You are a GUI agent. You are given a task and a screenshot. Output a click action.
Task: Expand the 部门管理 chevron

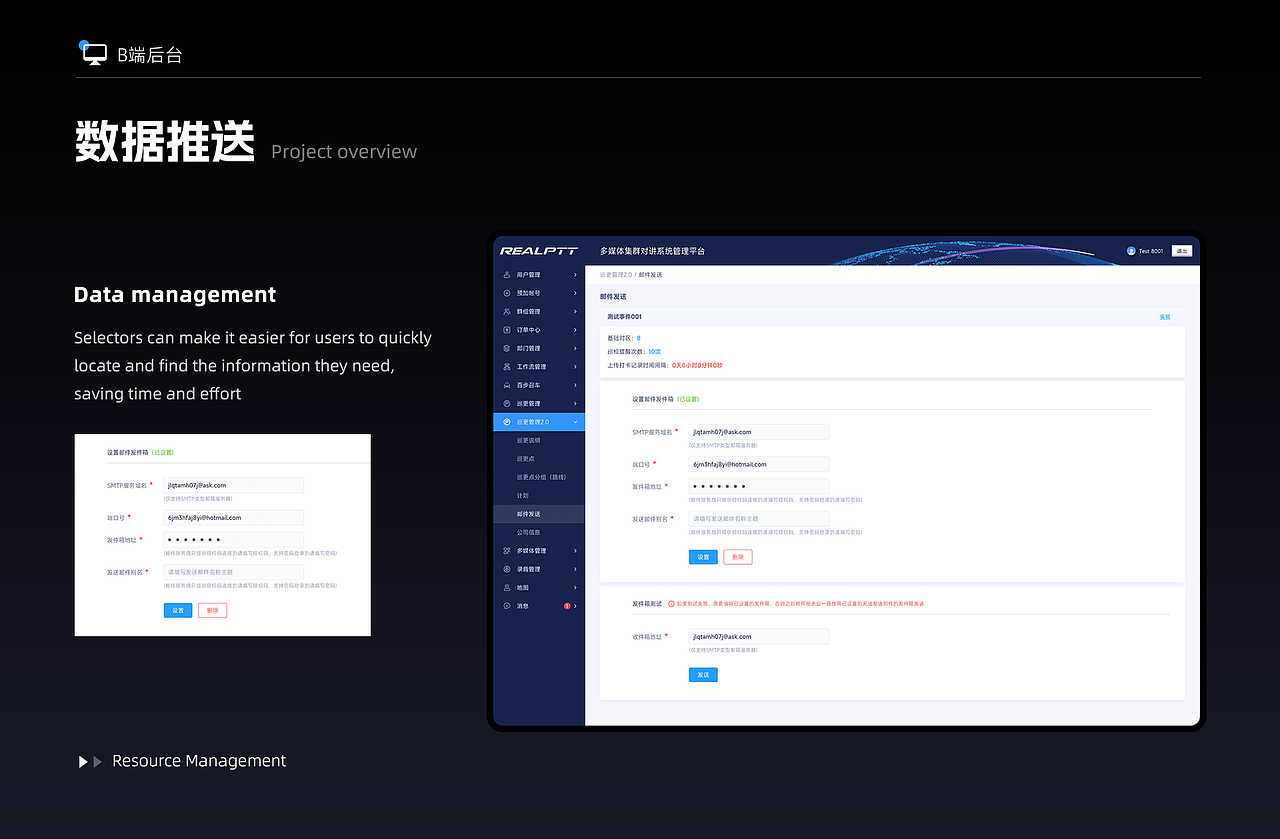[575, 348]
